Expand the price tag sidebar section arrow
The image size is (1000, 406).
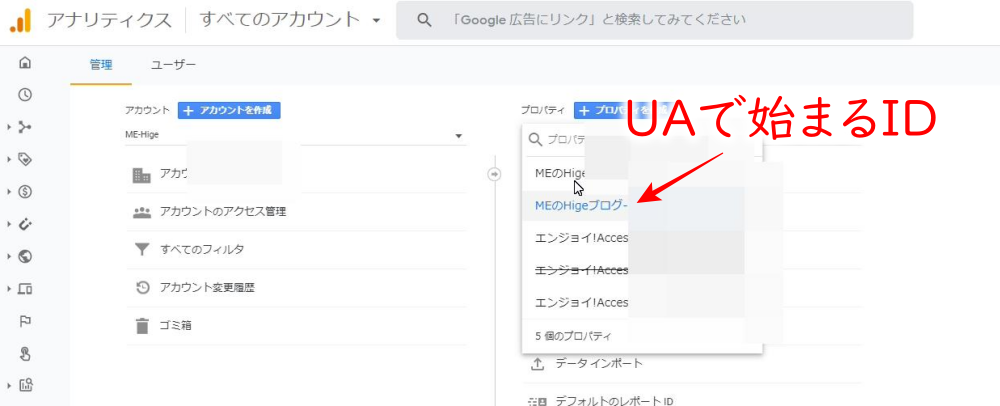(x=10, y=159)
